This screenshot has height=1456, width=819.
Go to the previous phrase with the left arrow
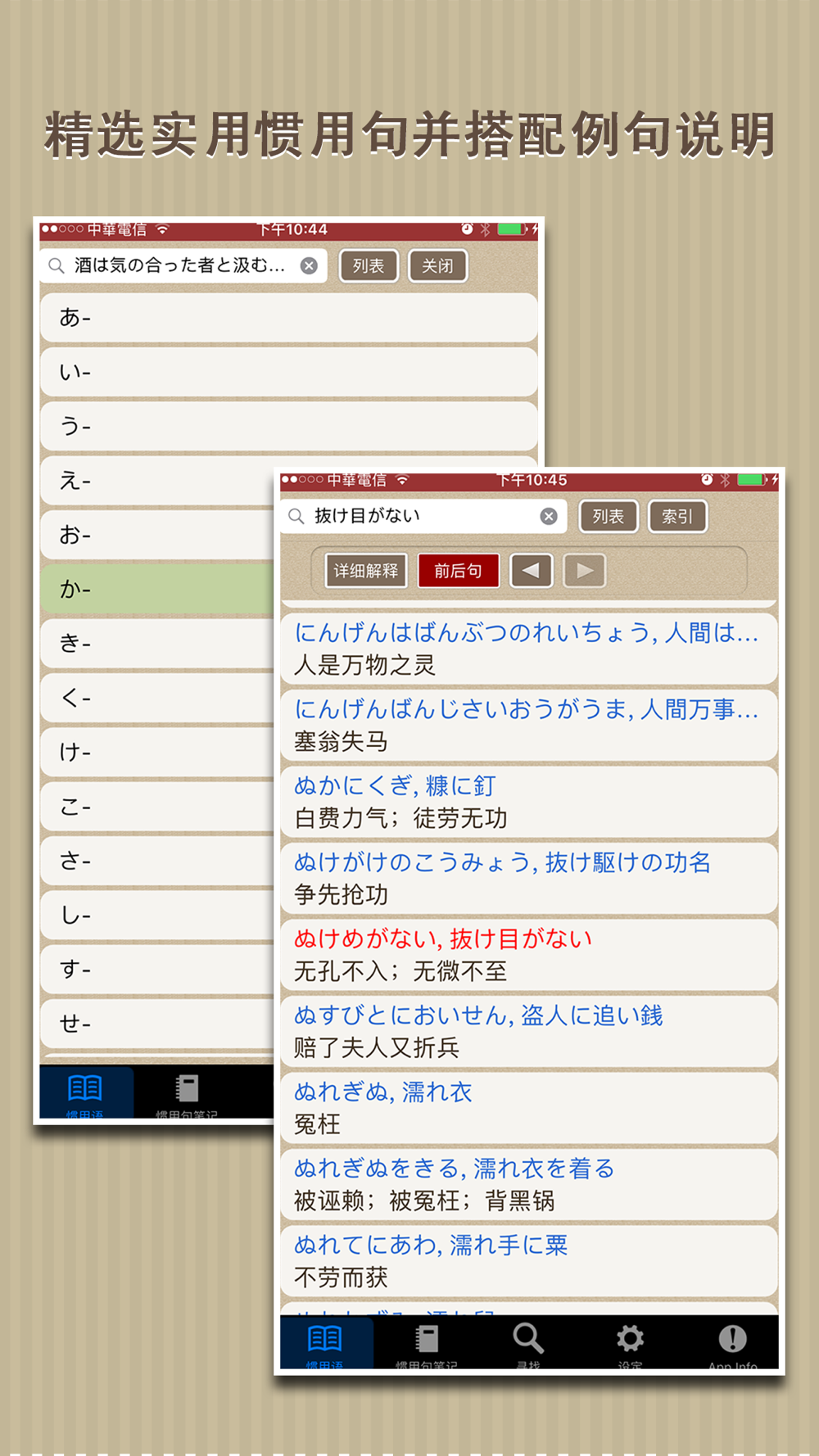(x=531, y=571)
